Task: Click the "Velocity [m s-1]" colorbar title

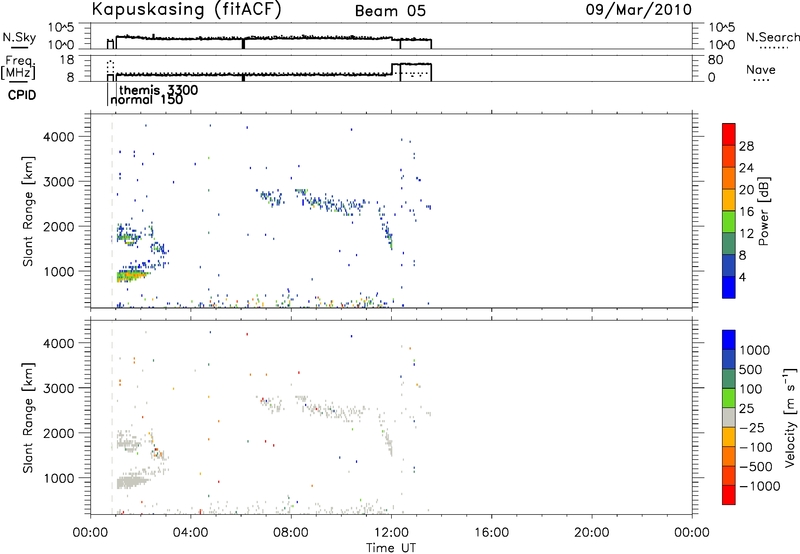Action: click(790, 417)
